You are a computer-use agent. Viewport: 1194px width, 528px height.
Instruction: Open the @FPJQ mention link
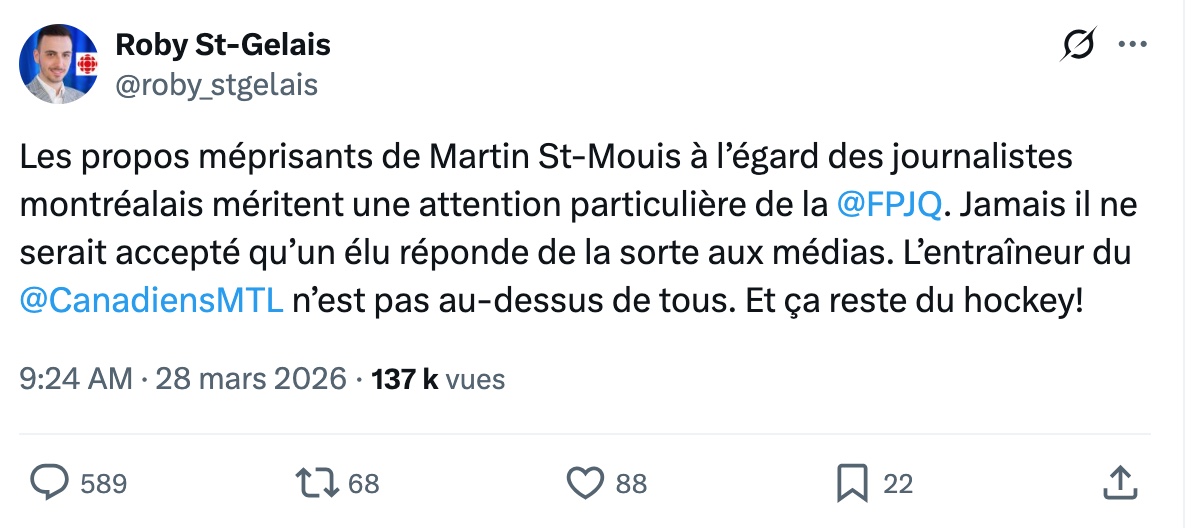click(x=888, y=203)
